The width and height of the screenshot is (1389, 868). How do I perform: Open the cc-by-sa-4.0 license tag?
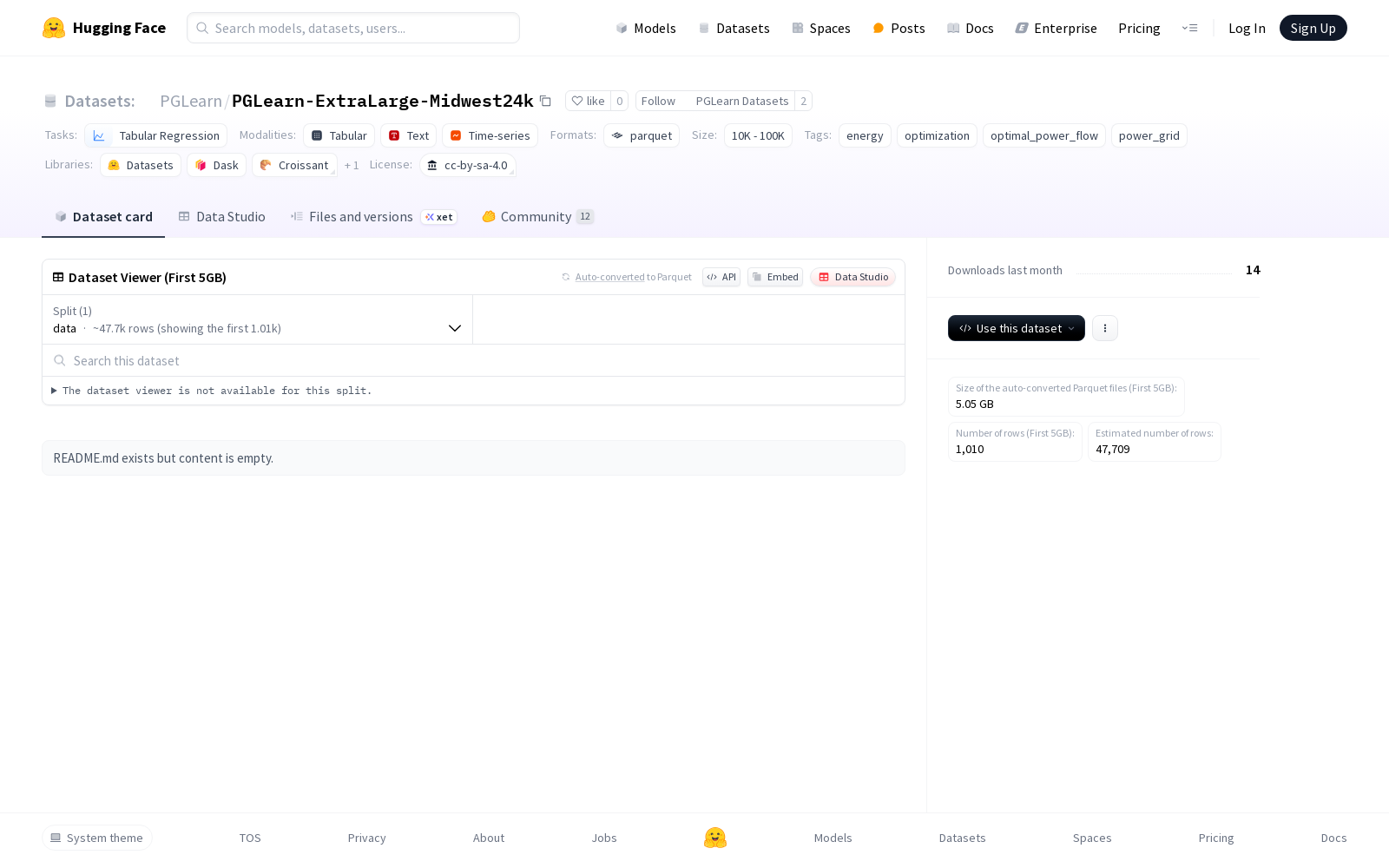[467, 165]
